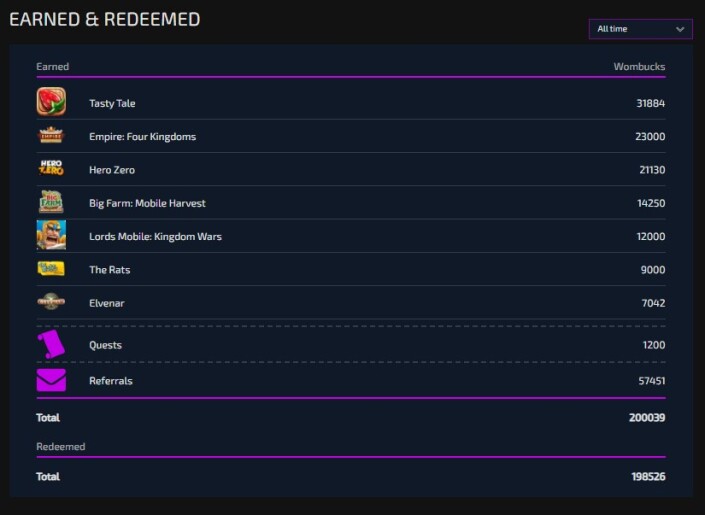Image resolution: width=705 pixels, height=515 pixels.
Task: Click the value 14250
Action: click(651, 203)
